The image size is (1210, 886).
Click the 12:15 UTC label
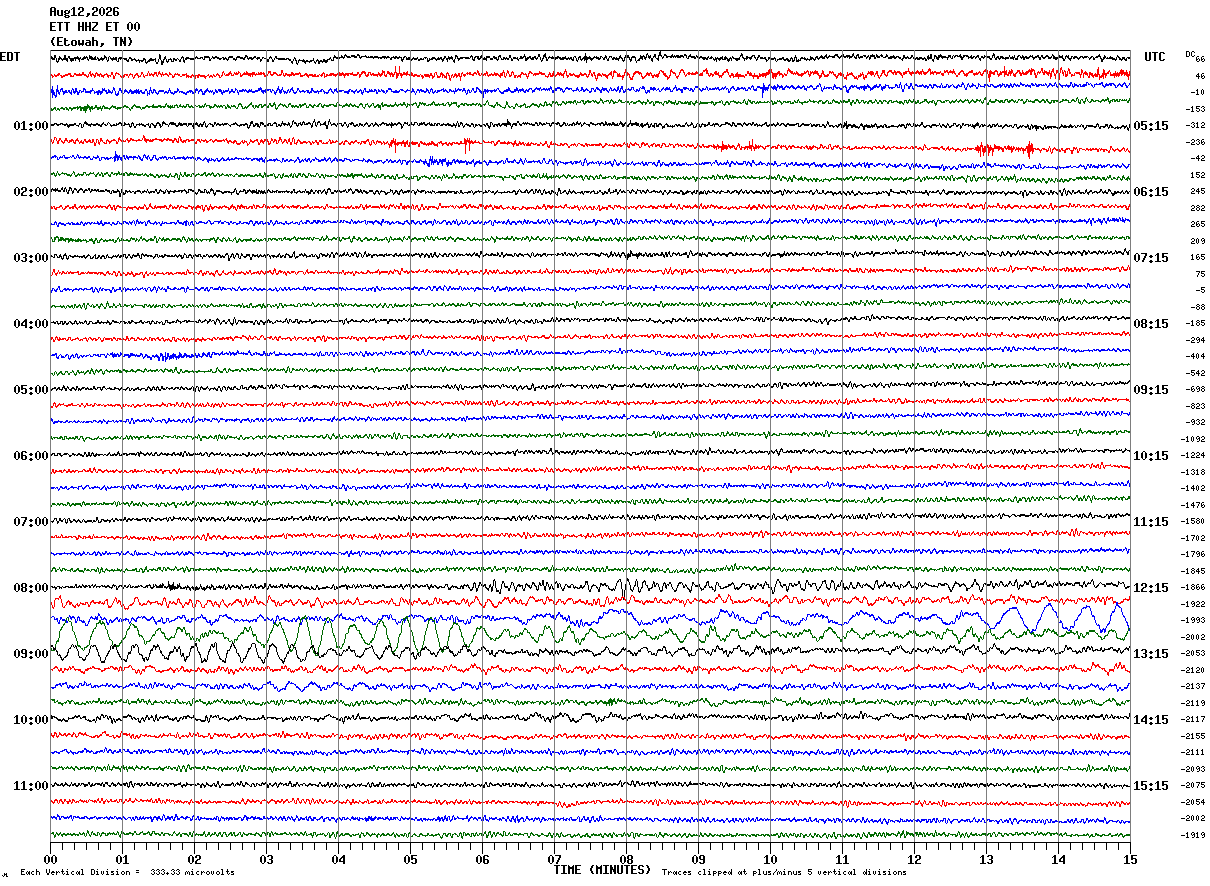coord(1151,588)
